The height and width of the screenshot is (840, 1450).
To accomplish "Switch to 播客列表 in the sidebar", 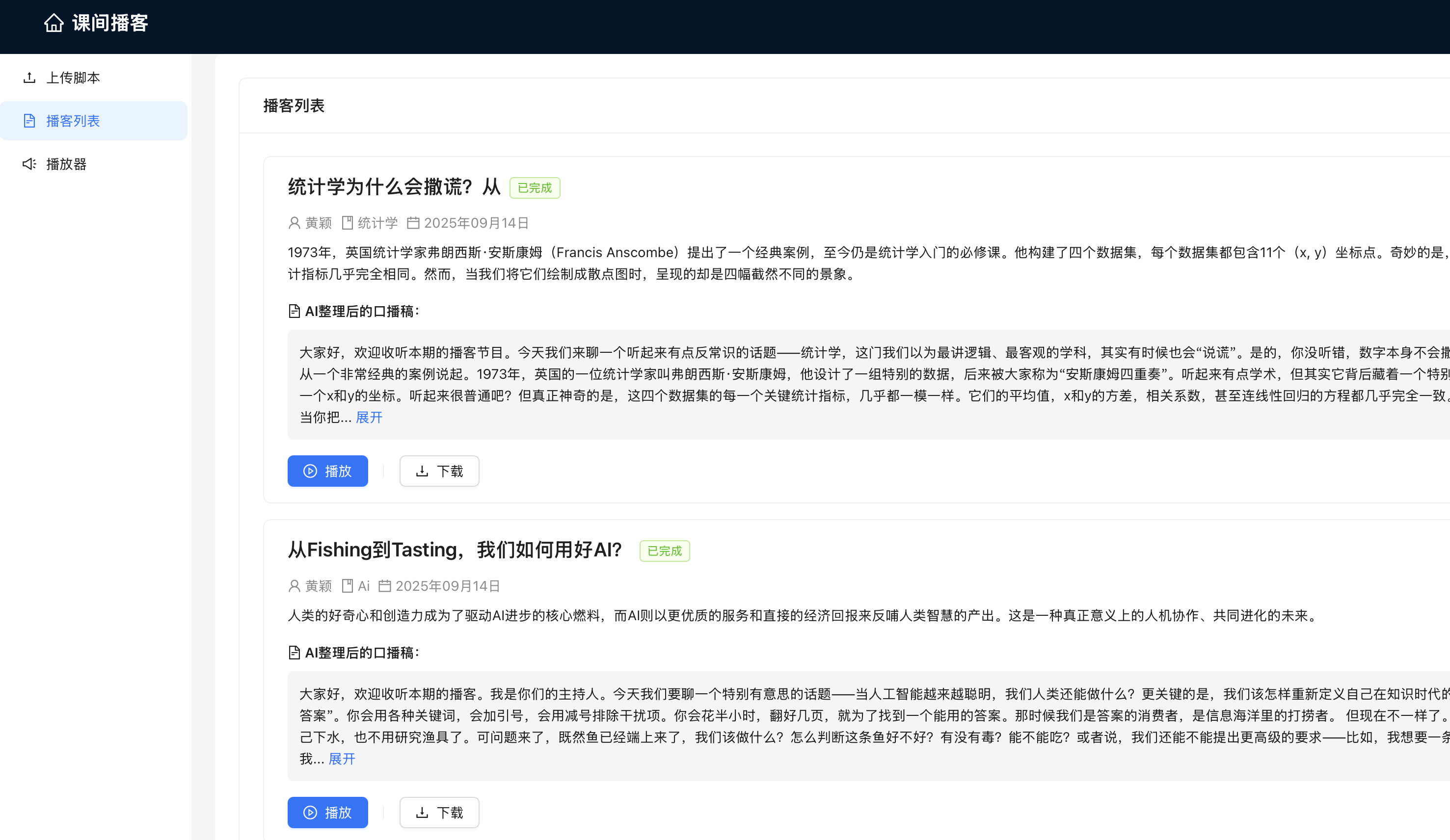I will tap(73, 121).
